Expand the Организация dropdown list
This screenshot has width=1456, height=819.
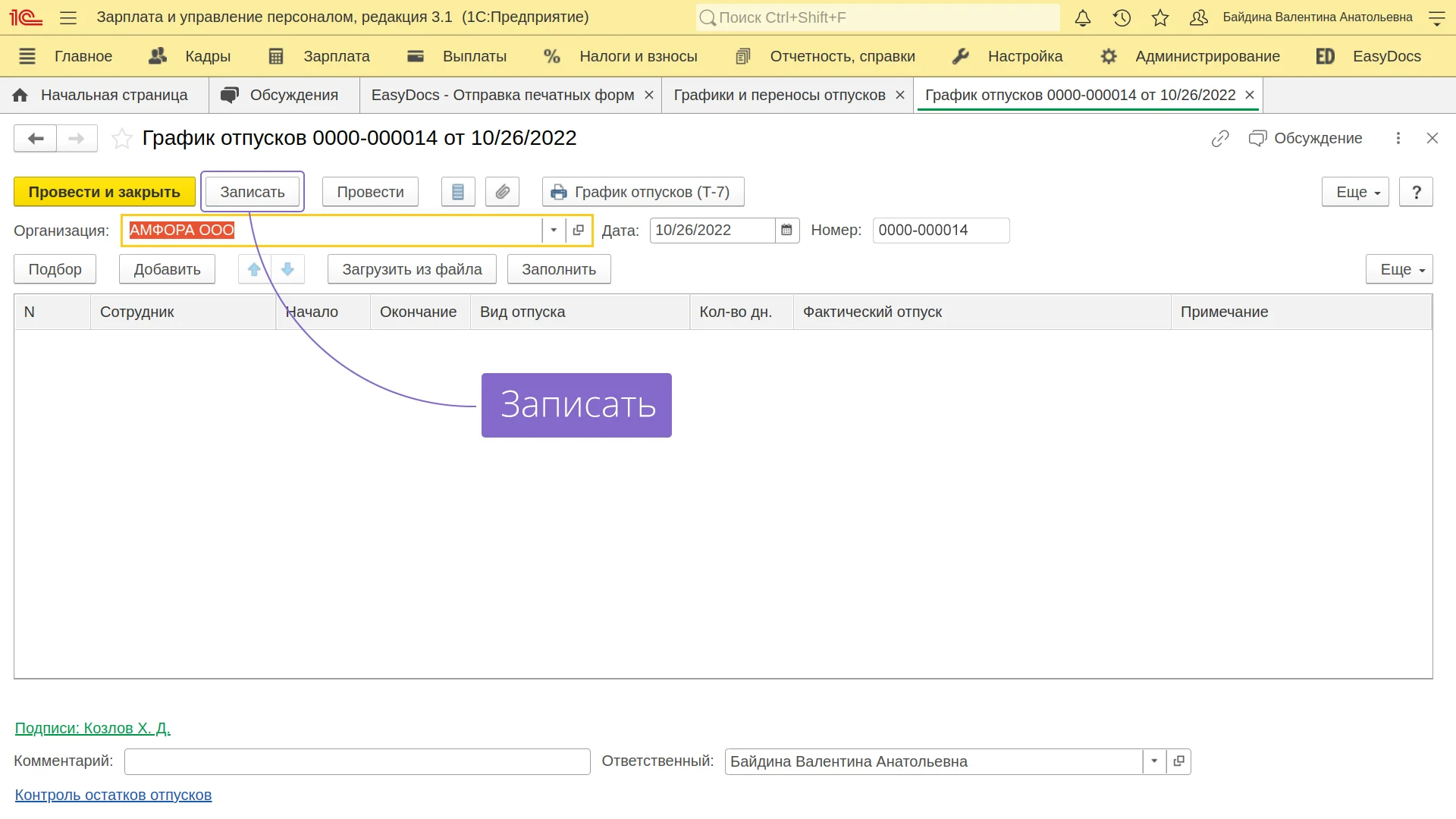coord(554,231)
